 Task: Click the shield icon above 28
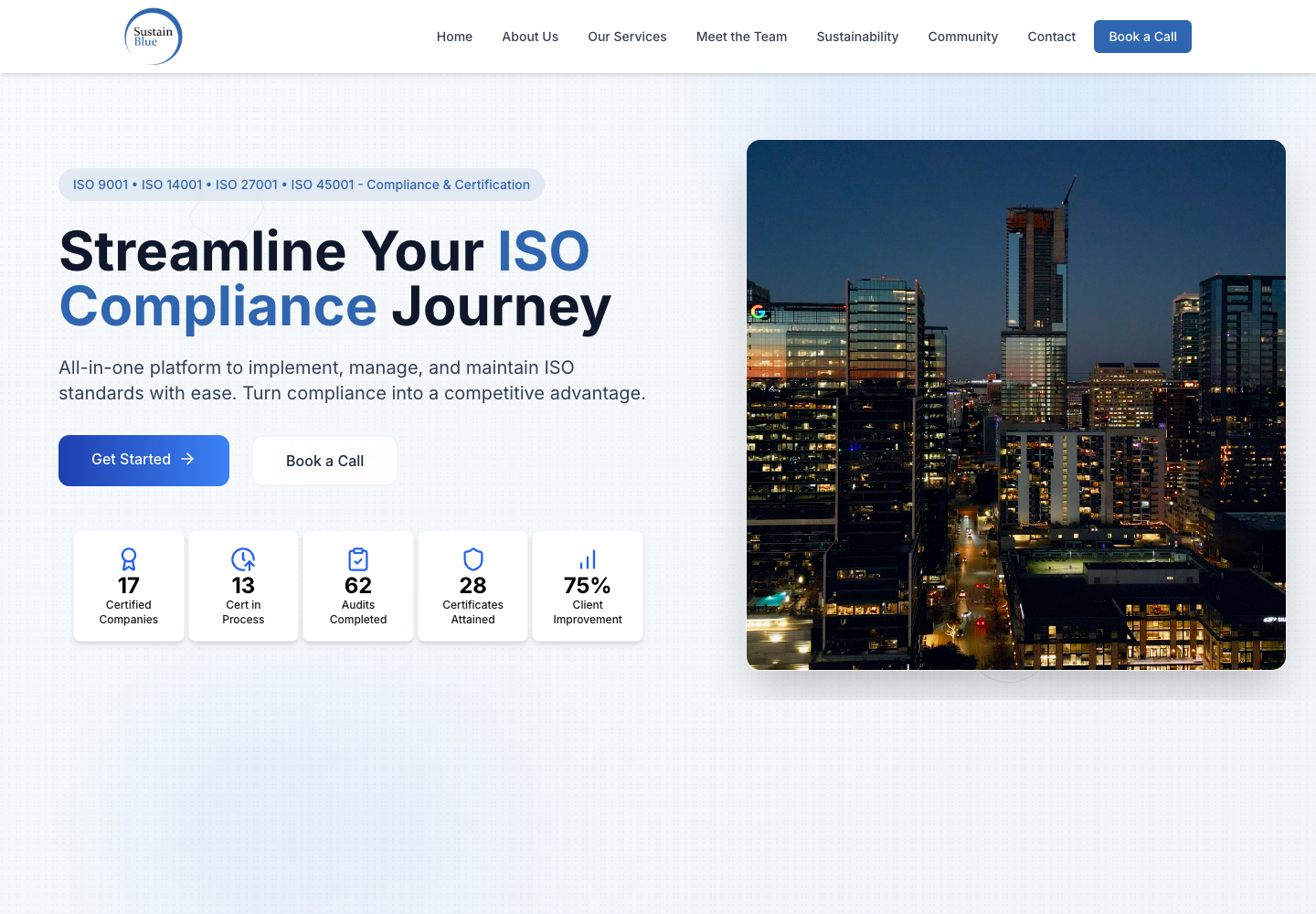(x=473, y=559)
